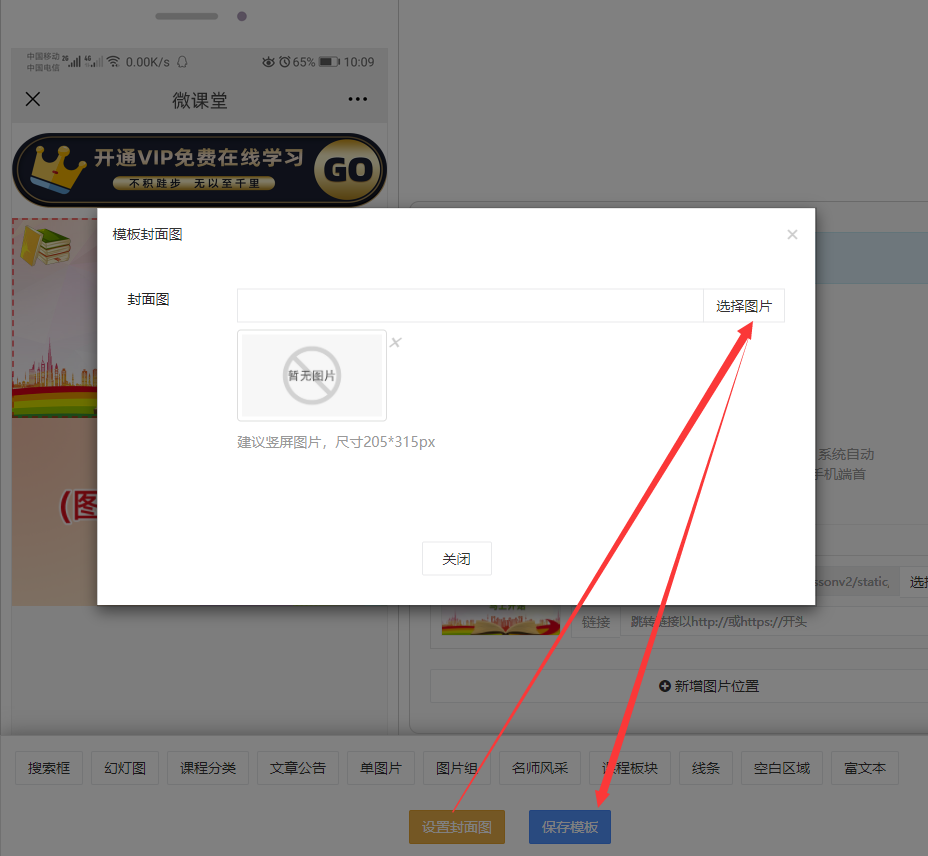
Task: Add the 搜索框 component
Action: [x=49, y=768]
